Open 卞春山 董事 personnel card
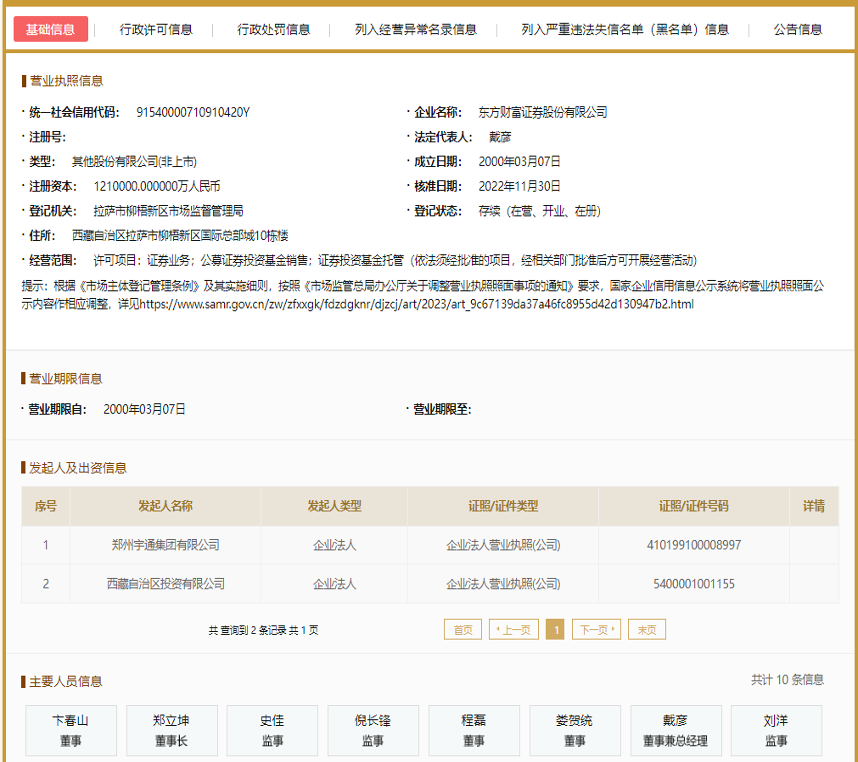The width and height of the screenshot is (858, 762). [71, 730]
